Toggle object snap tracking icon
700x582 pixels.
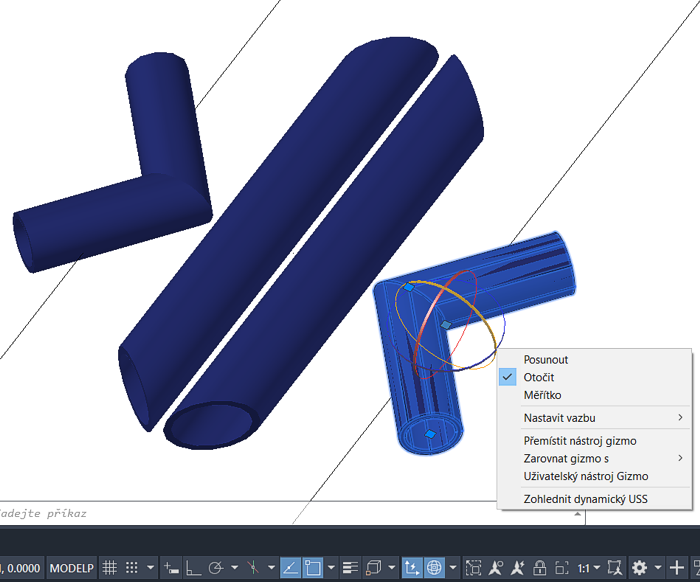pos(290,567)
